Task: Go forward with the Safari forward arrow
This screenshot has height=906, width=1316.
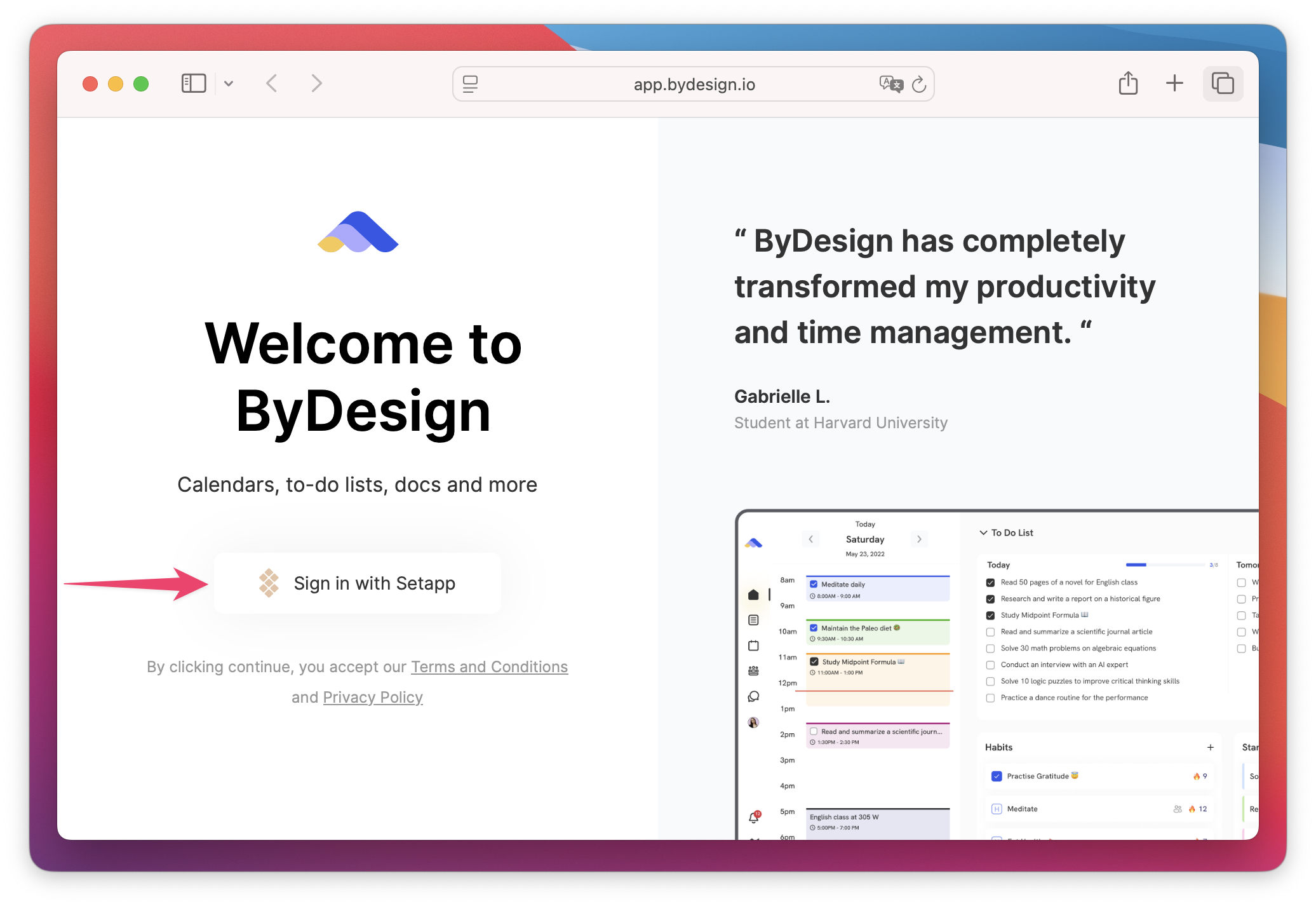Action: click(316, 83)
